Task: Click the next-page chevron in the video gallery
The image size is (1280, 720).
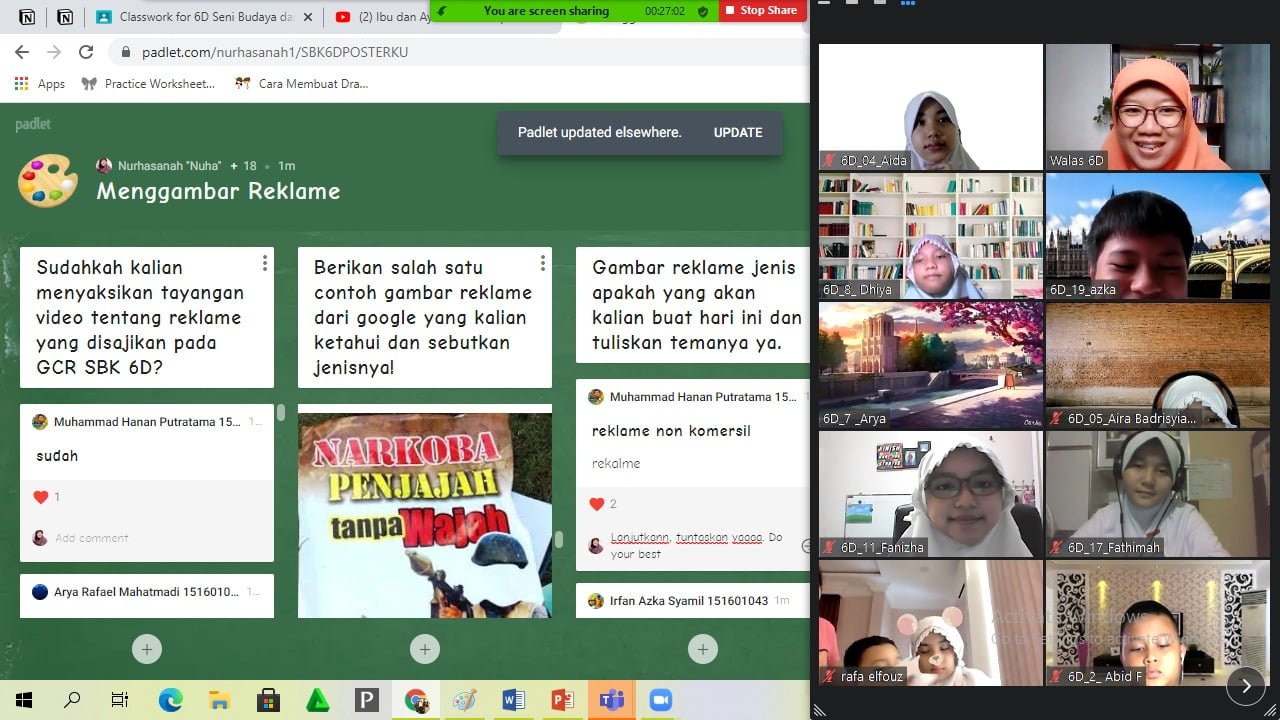Action: coord(1246,686)
